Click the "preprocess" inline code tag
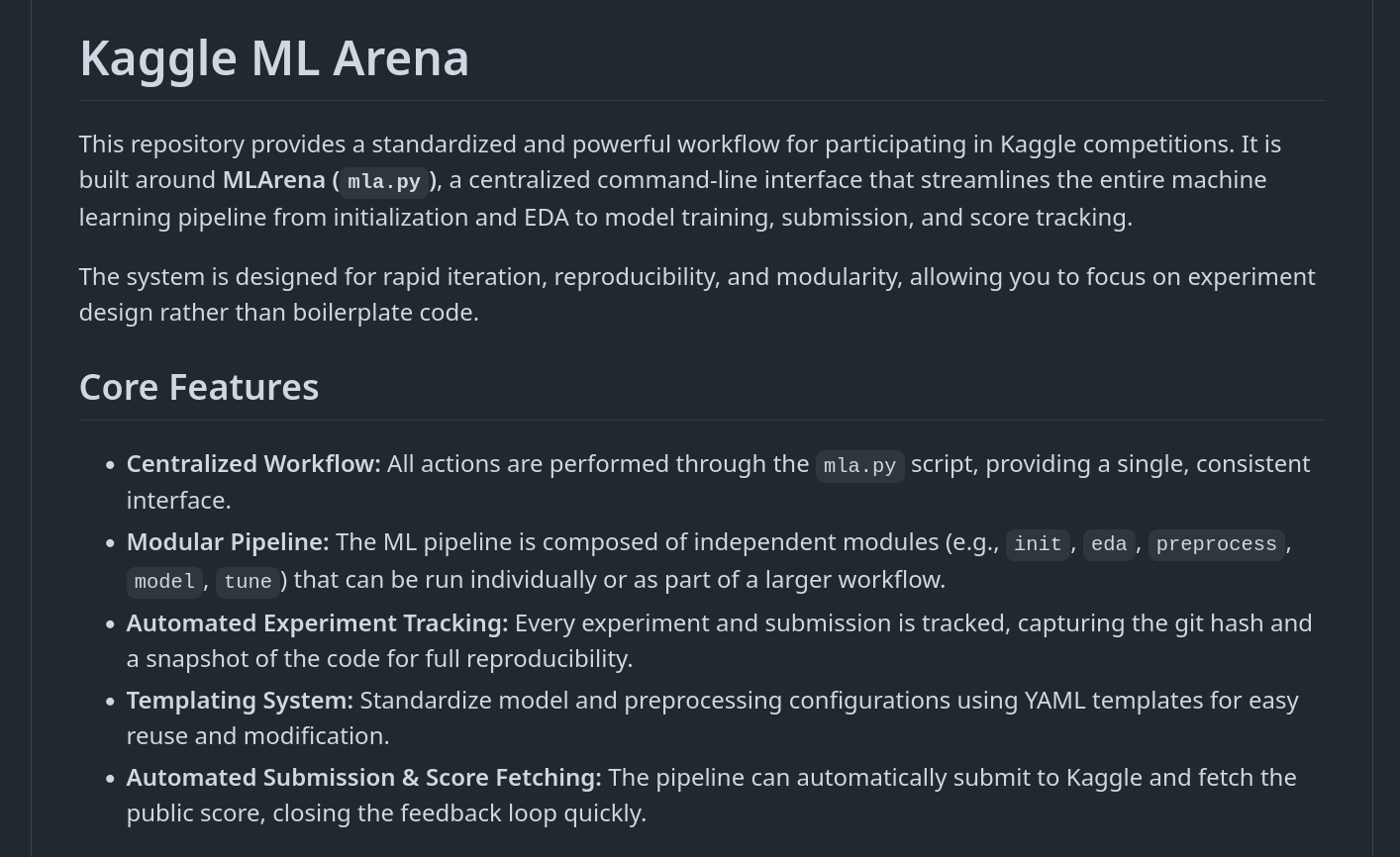 [x=1216, y=544]
